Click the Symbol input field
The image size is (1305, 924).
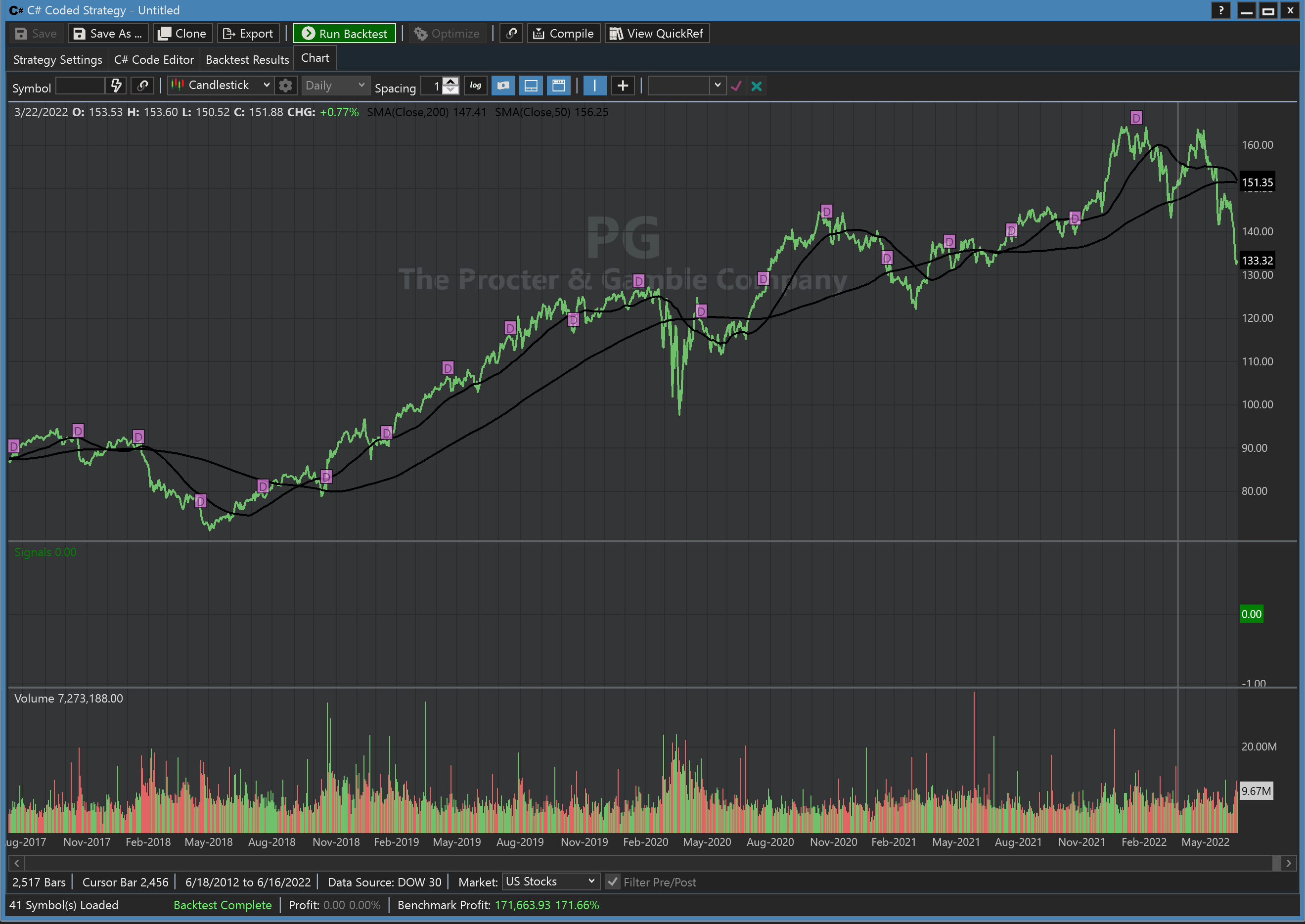point(80,86)
